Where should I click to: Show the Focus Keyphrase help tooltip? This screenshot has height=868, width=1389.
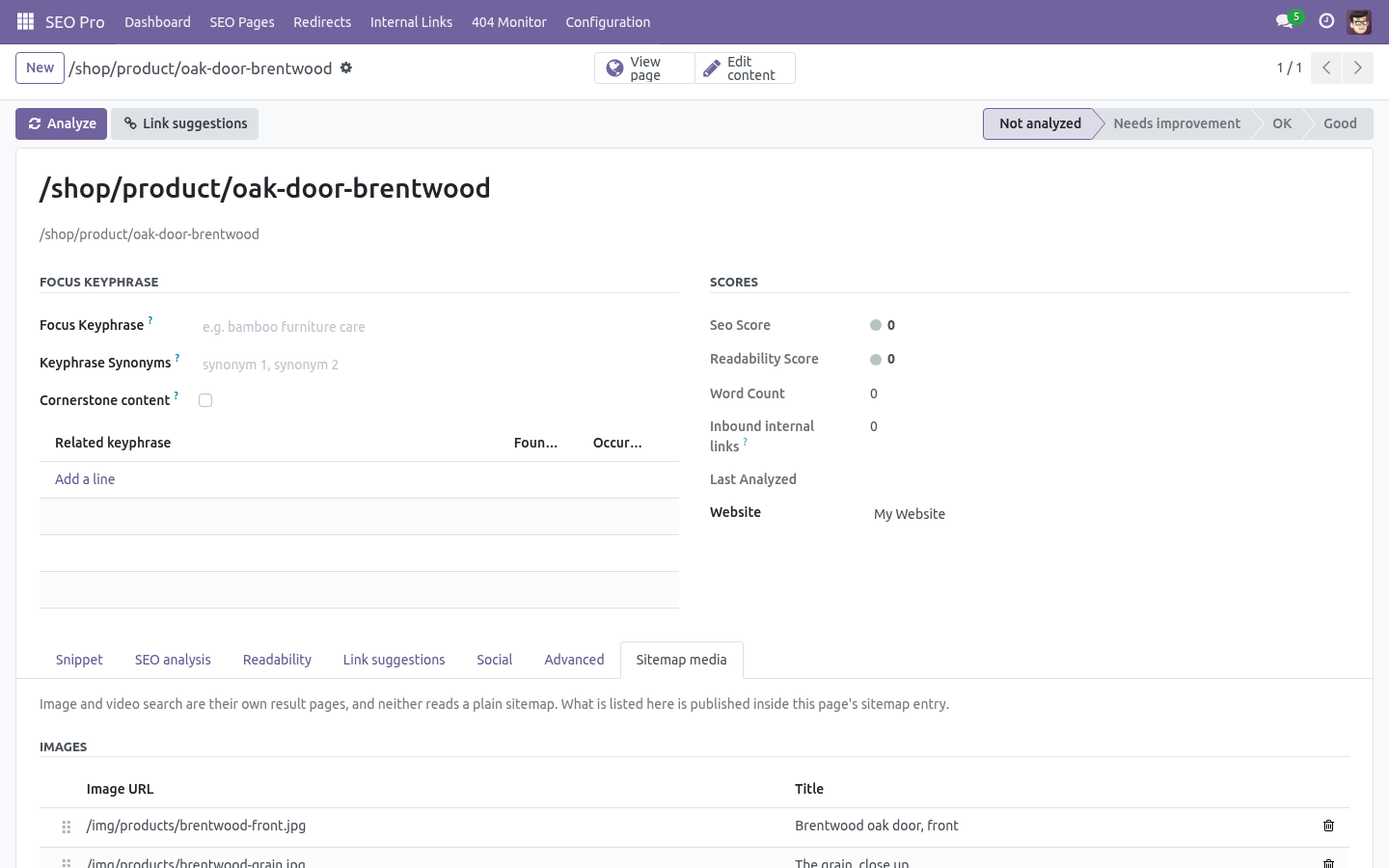150,320
